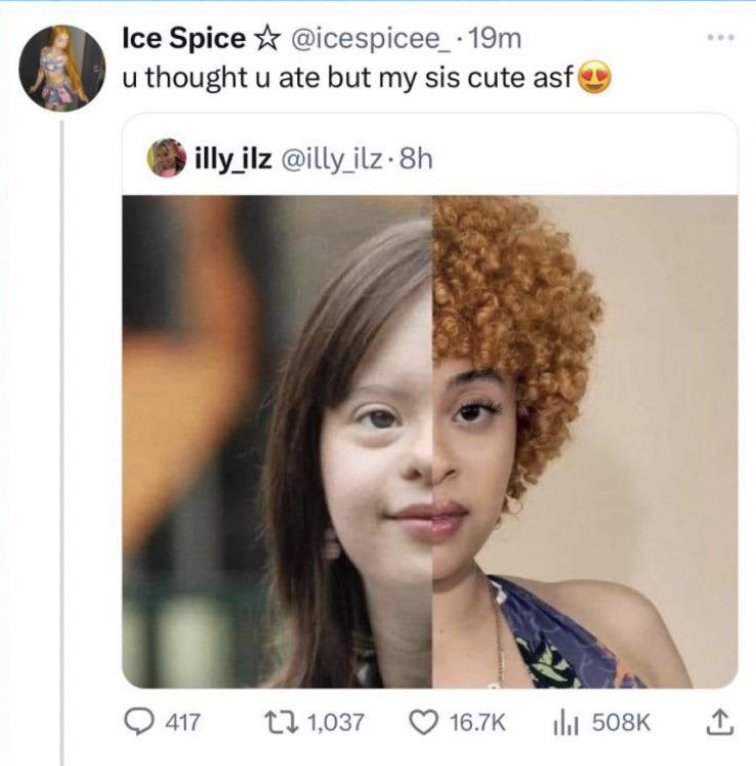Open the view analytics bar chart icon
Screen dimensions: 756x766
566,723
